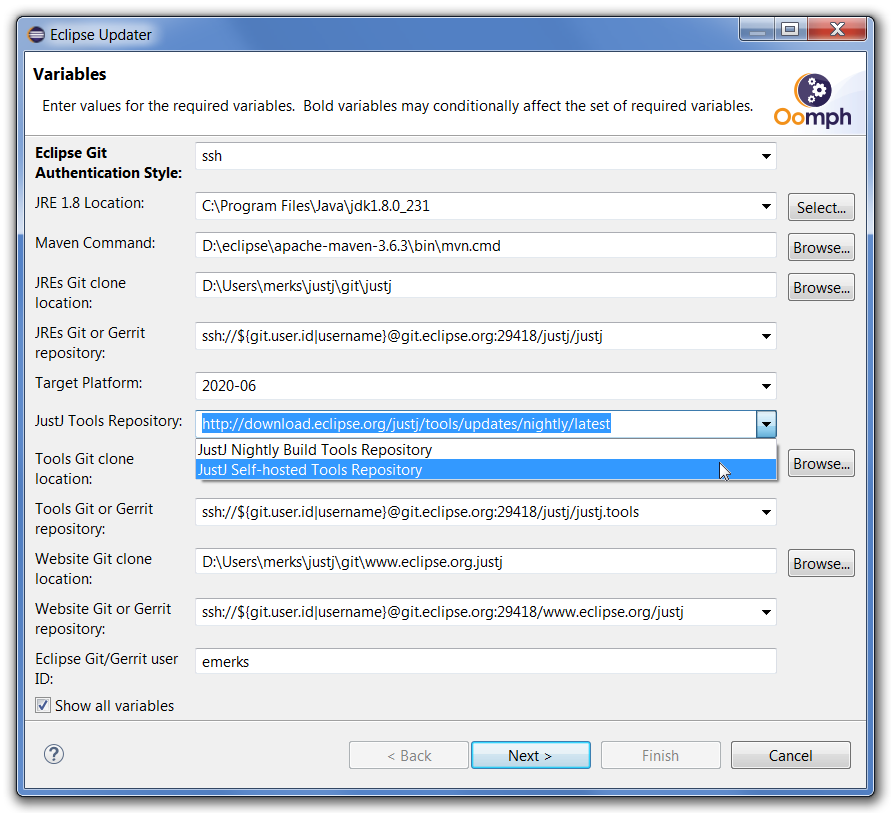Viewport: 891px width, 813px height.
Task: Click the Oomph logo
Action: pyautogui.click(x=812, y=100)
